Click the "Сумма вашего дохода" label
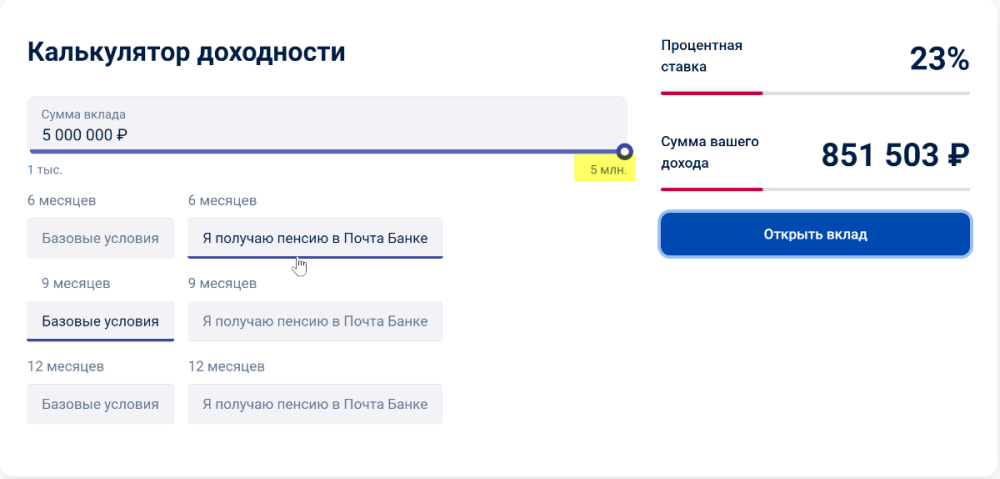The image size is (1000, 479). [709, 152]
